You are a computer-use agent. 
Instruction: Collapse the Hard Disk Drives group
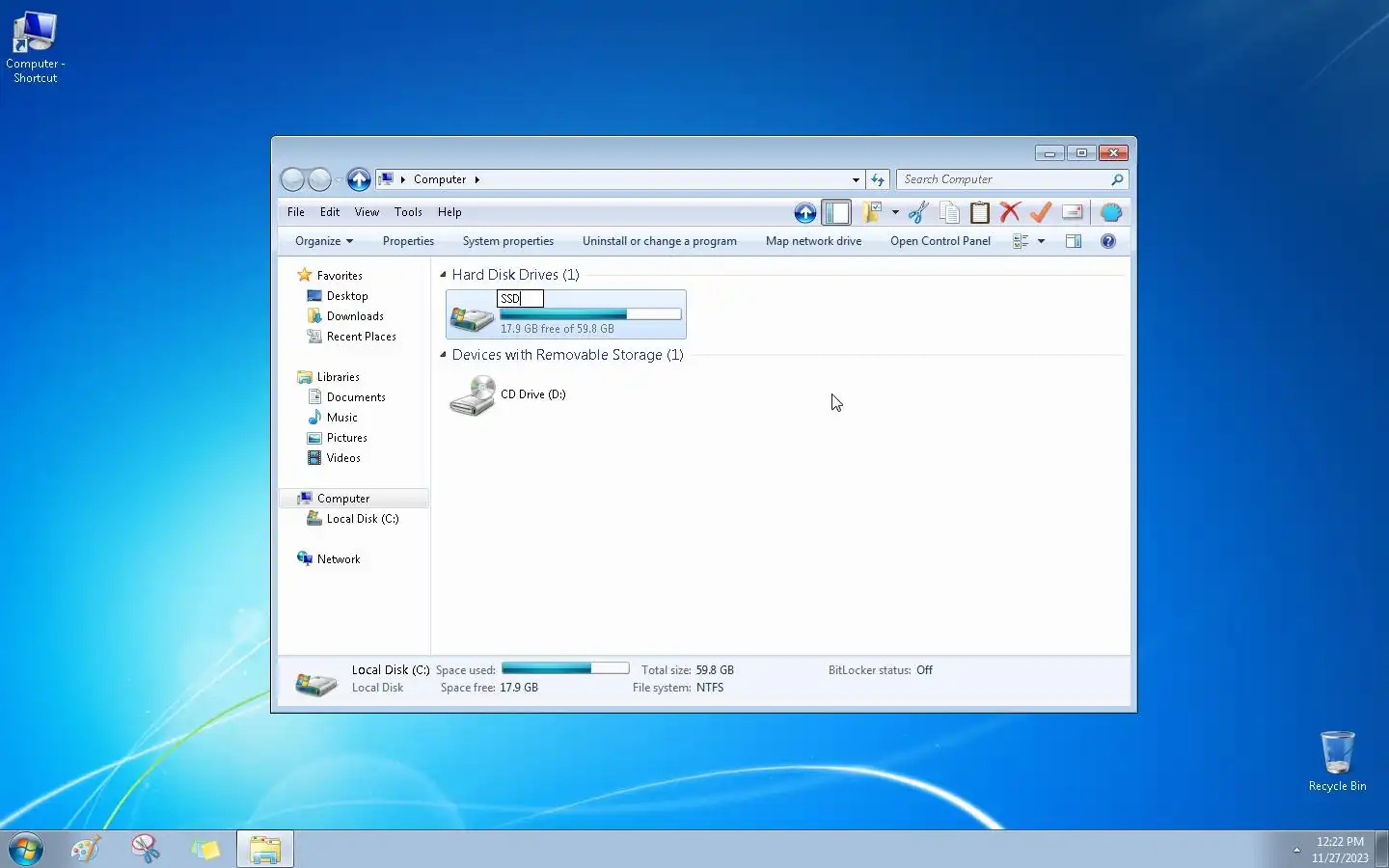point(443,275)
